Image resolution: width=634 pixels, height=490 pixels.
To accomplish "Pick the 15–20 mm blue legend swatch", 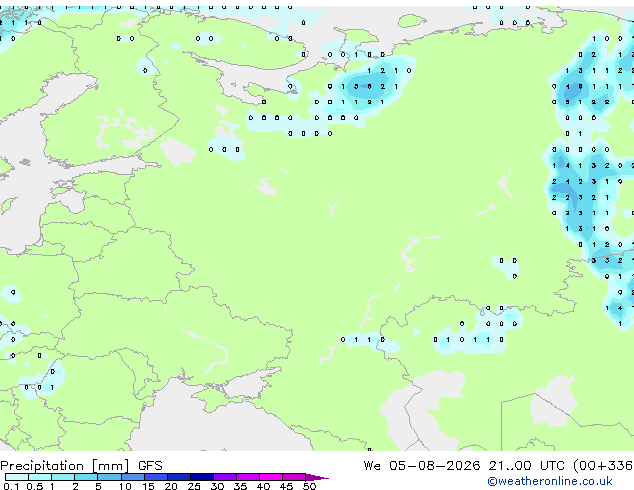I will (x=156, y=477).
